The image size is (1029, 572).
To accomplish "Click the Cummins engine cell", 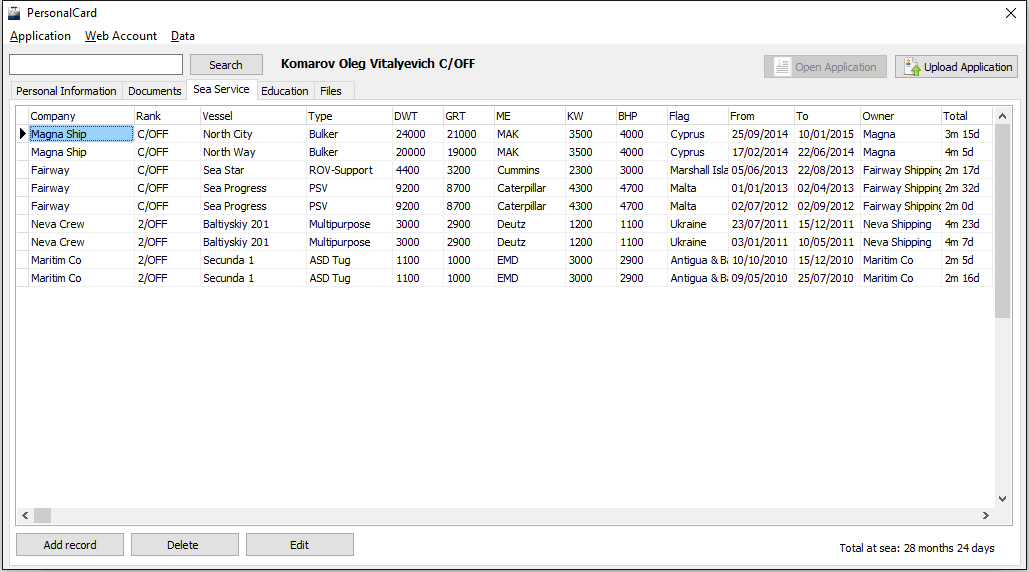I will pos(529,170).
